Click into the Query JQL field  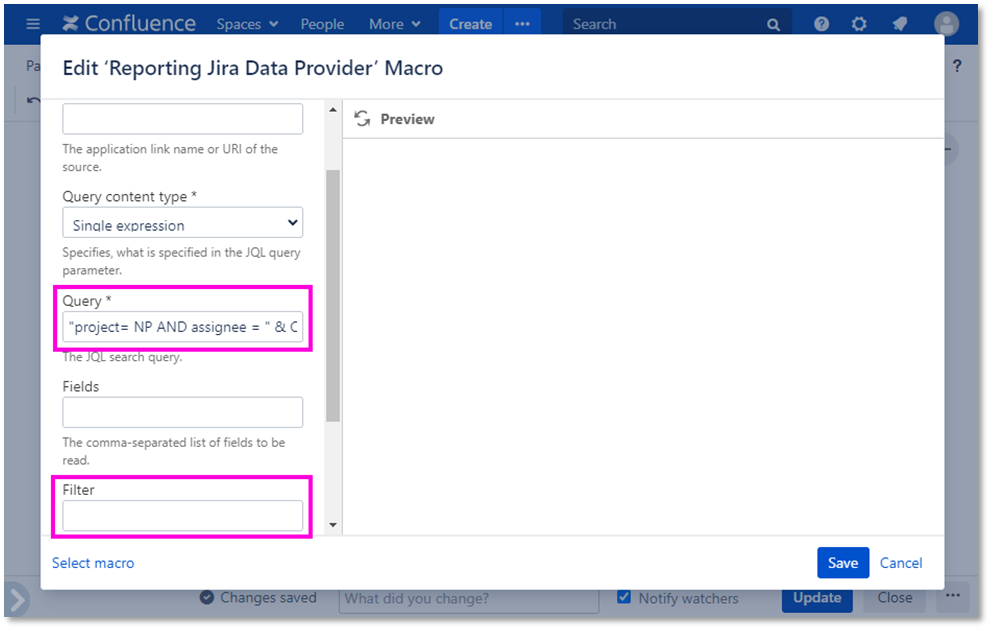(x=183, y=327)
